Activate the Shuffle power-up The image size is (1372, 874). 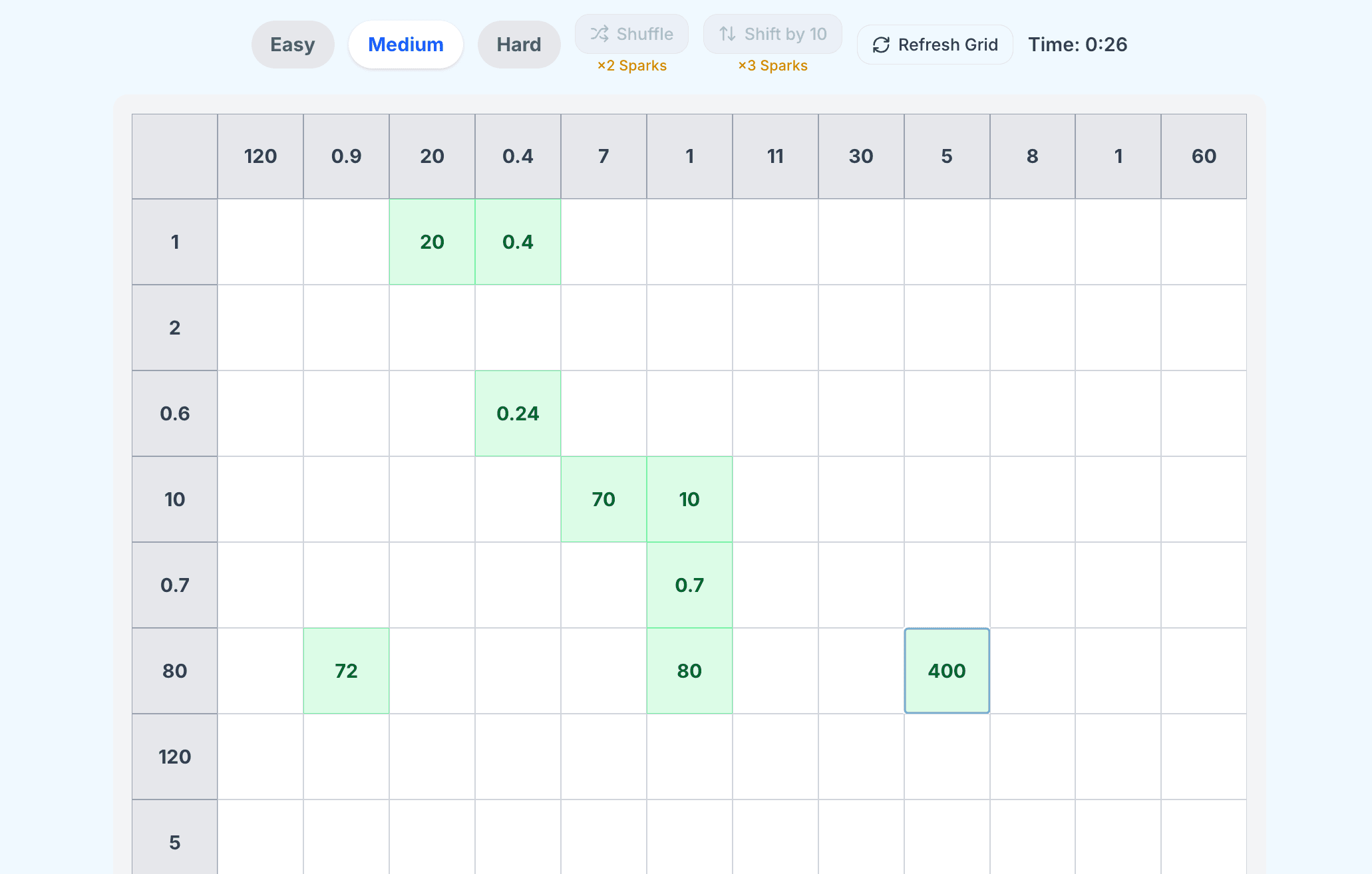point(631,33)
